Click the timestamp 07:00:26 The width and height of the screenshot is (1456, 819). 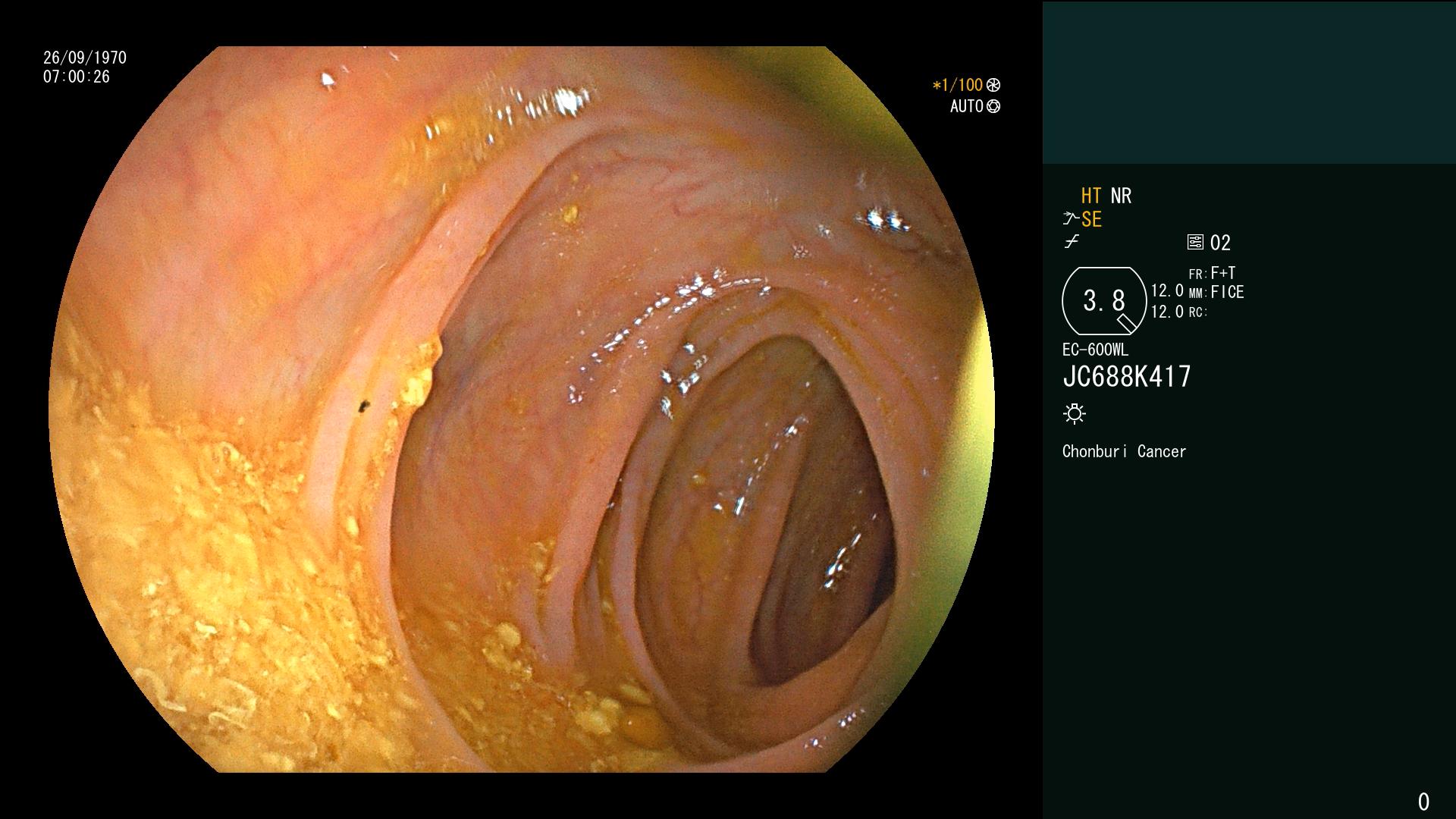coord(77,77)
